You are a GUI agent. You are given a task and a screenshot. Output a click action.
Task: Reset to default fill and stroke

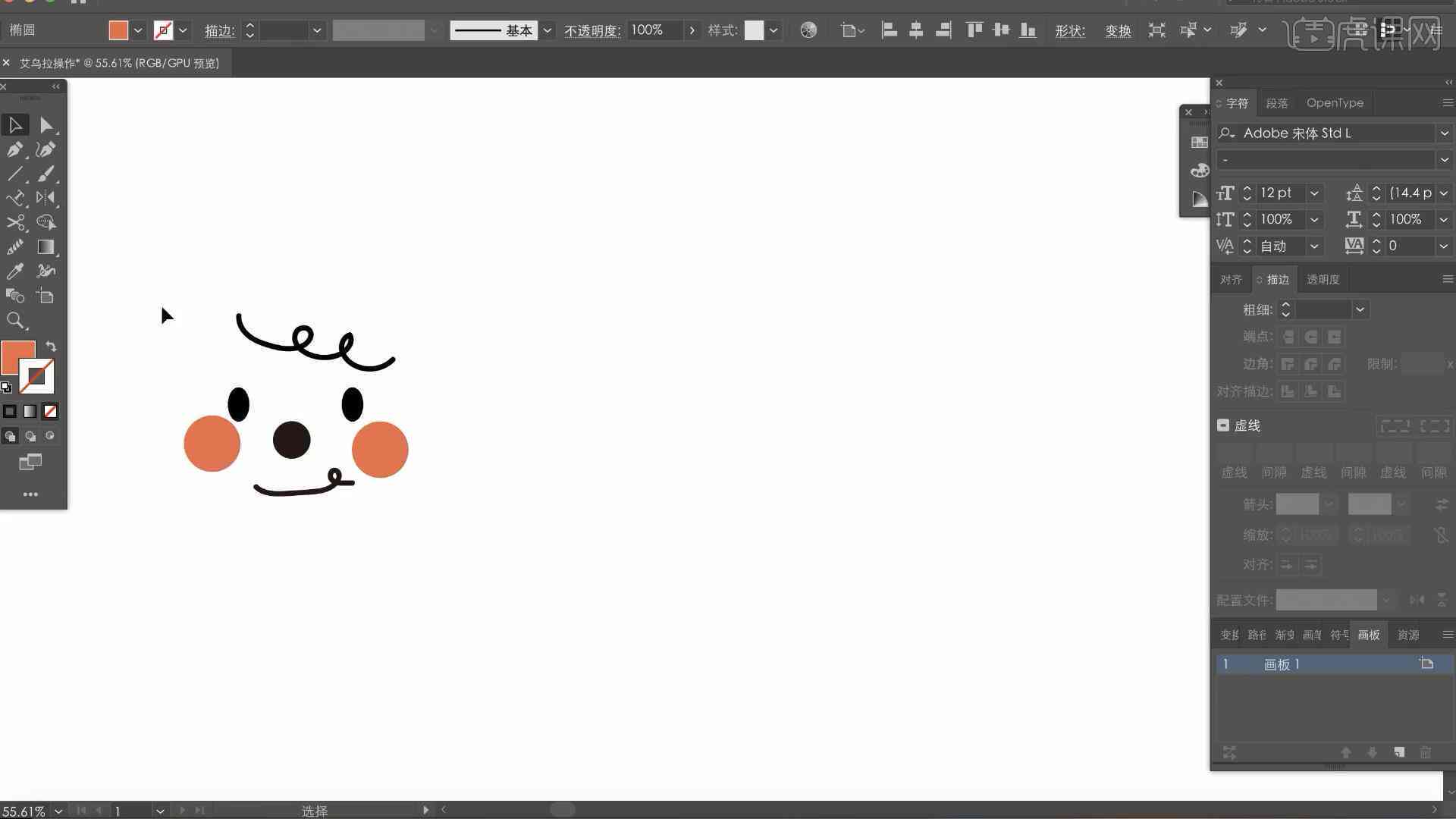pyautogui.click(x=6, y=388)
